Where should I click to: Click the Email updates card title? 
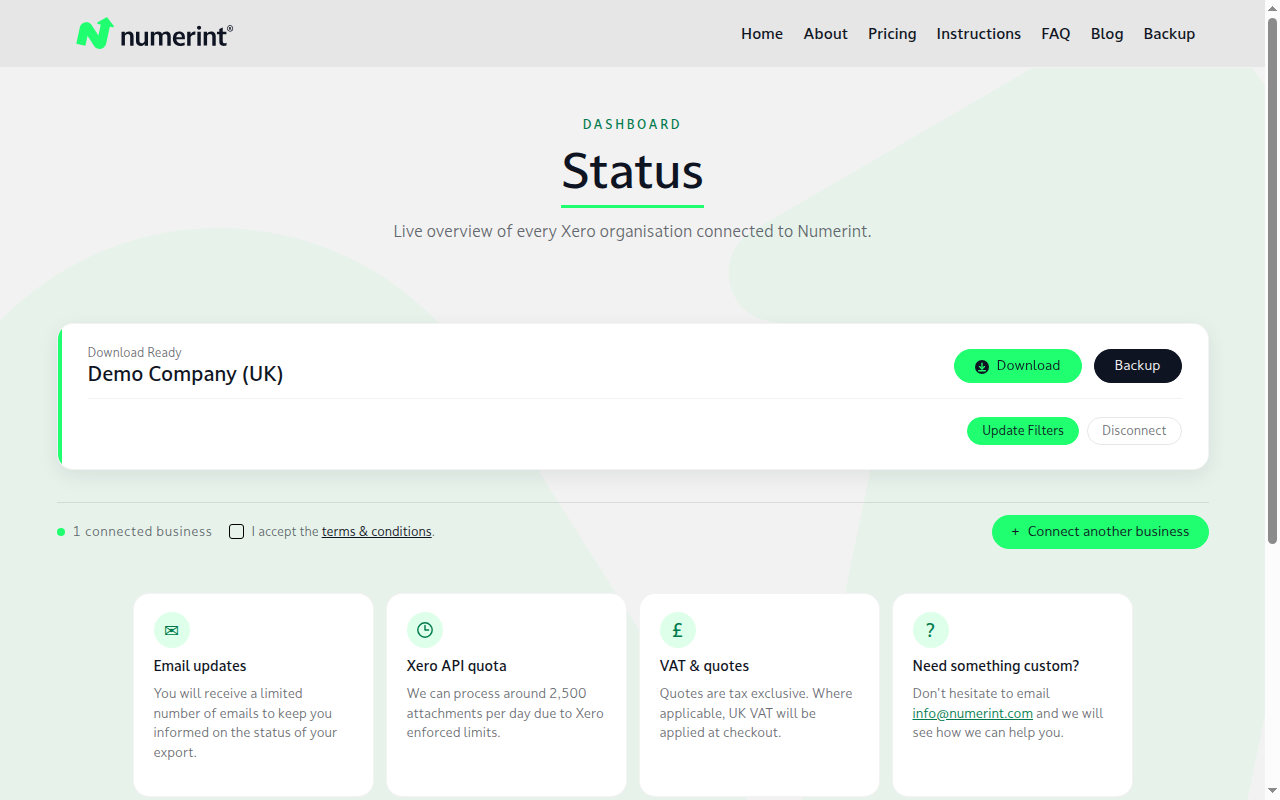point(200,666)
